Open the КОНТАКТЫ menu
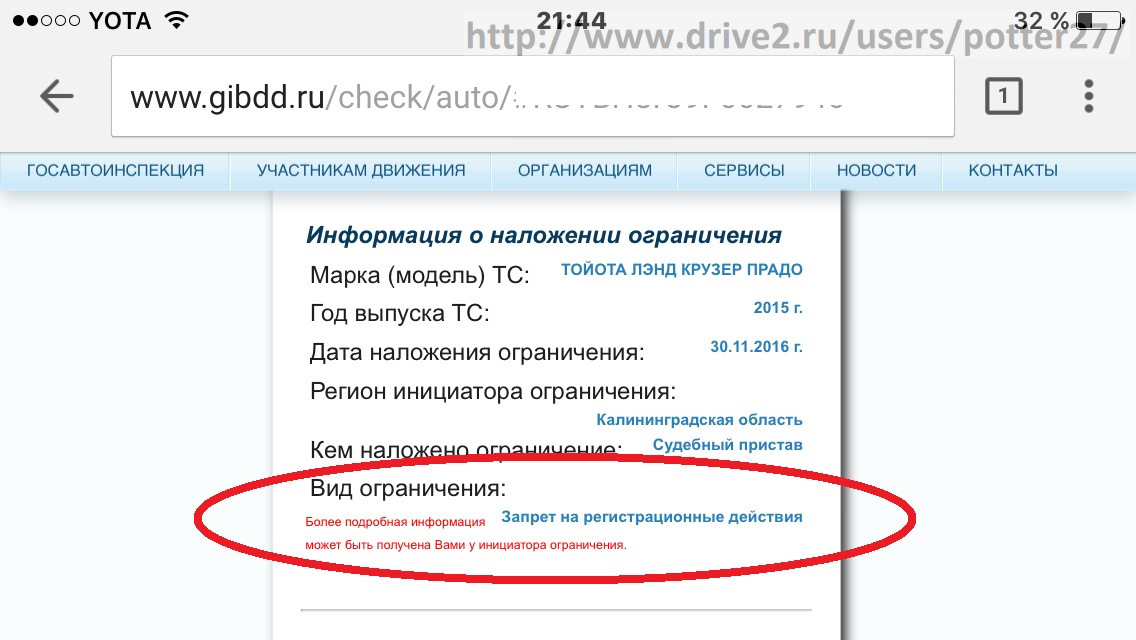The width and height of the screenshot is (1136, 640). tap(1013, 171)
